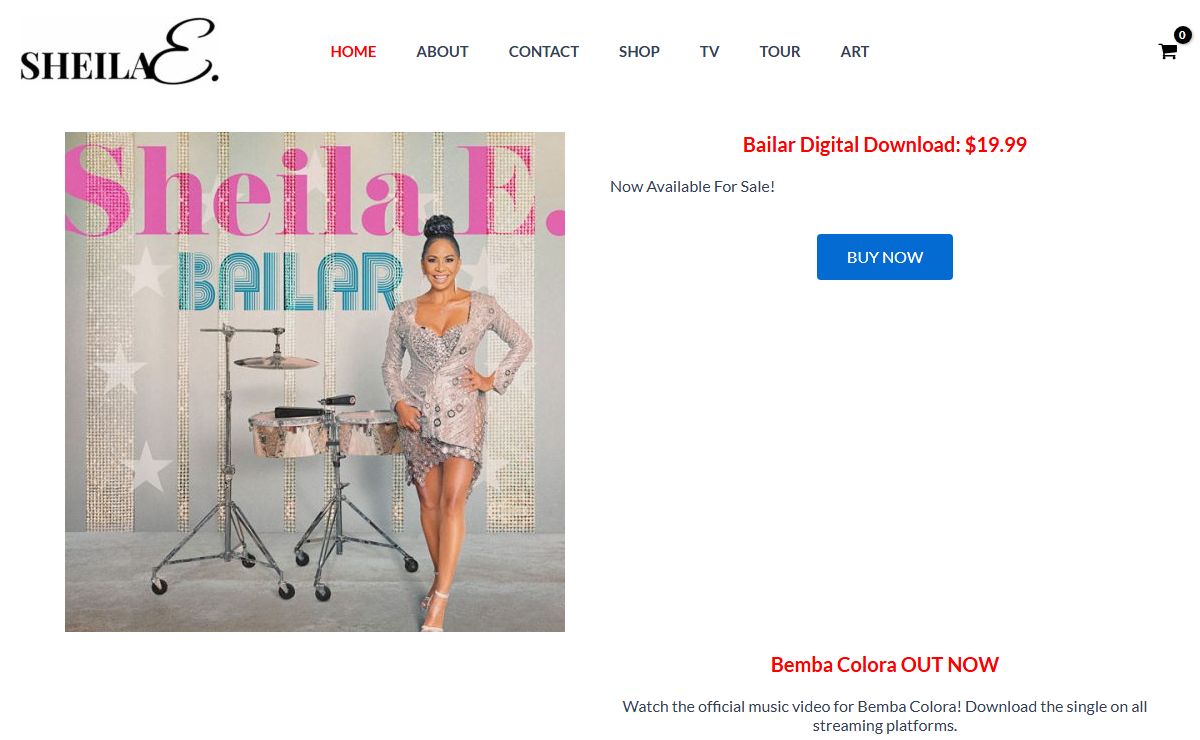
Task: Click the Now Available For Sale text
Action: click(692, 186)
